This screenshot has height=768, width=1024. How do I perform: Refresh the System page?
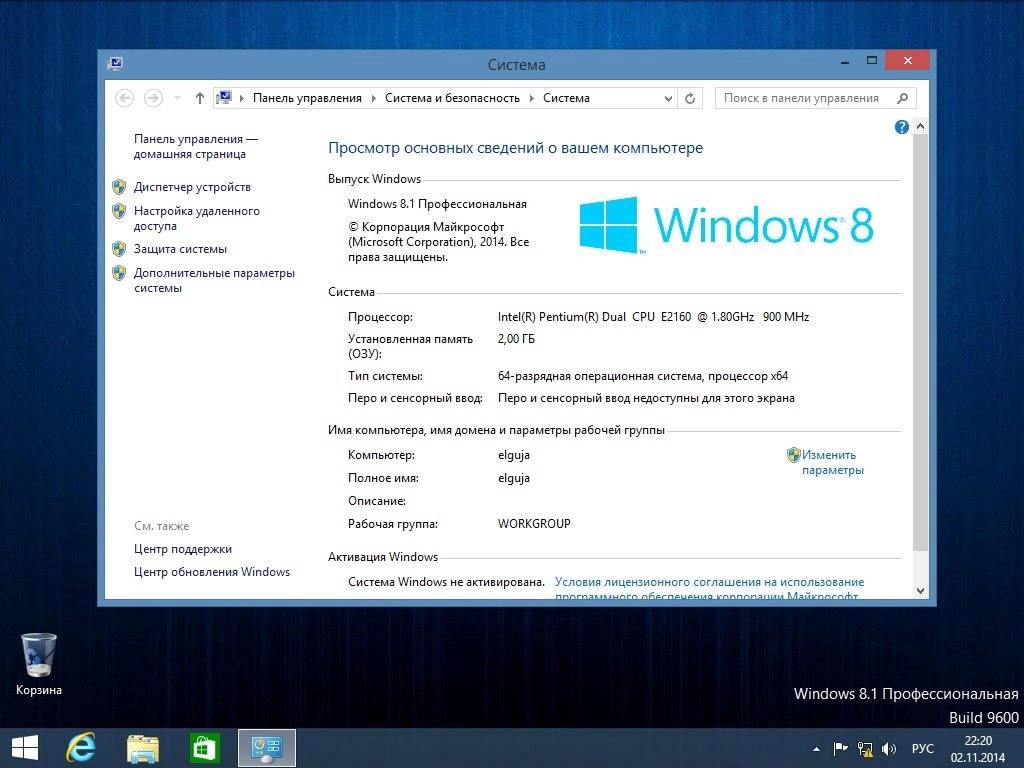(690, 99)
